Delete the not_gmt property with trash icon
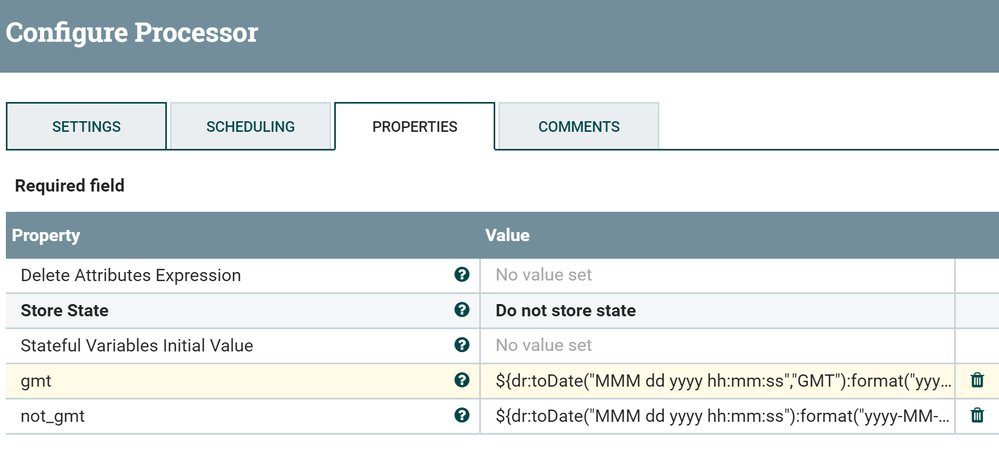 977,415
